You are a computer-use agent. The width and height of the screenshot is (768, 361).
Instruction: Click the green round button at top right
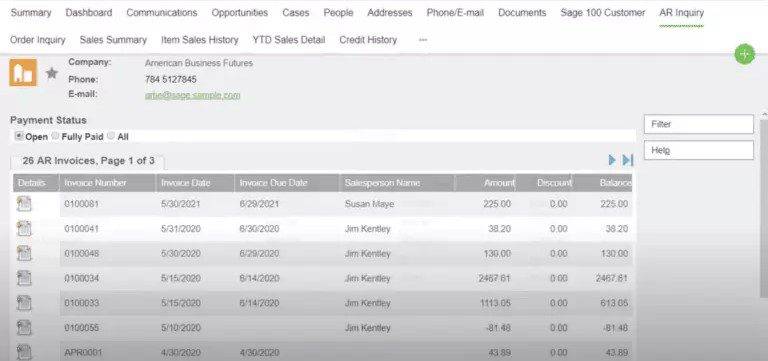click(x=744, y=55)
